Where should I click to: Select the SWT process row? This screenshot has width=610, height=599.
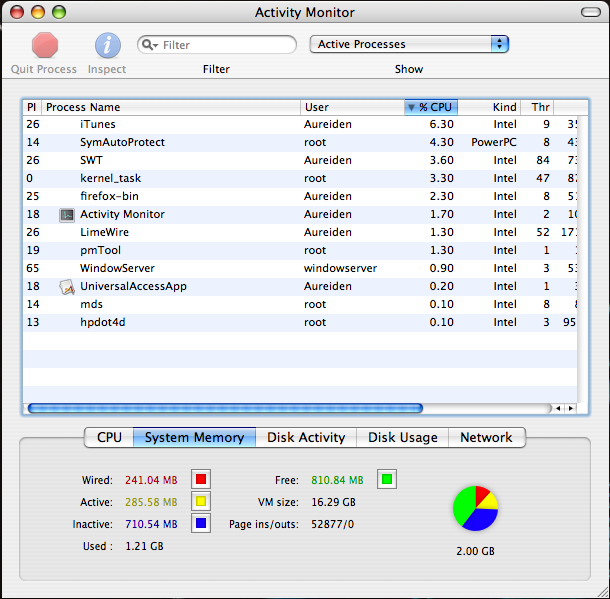click(x=300, y=160)
